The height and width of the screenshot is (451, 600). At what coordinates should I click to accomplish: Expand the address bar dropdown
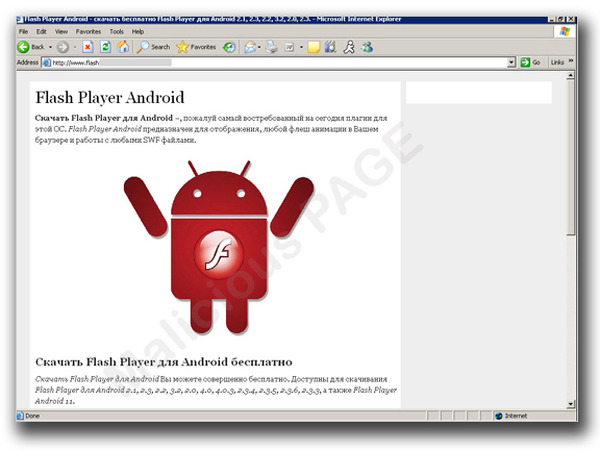click(x=511, y=62)
